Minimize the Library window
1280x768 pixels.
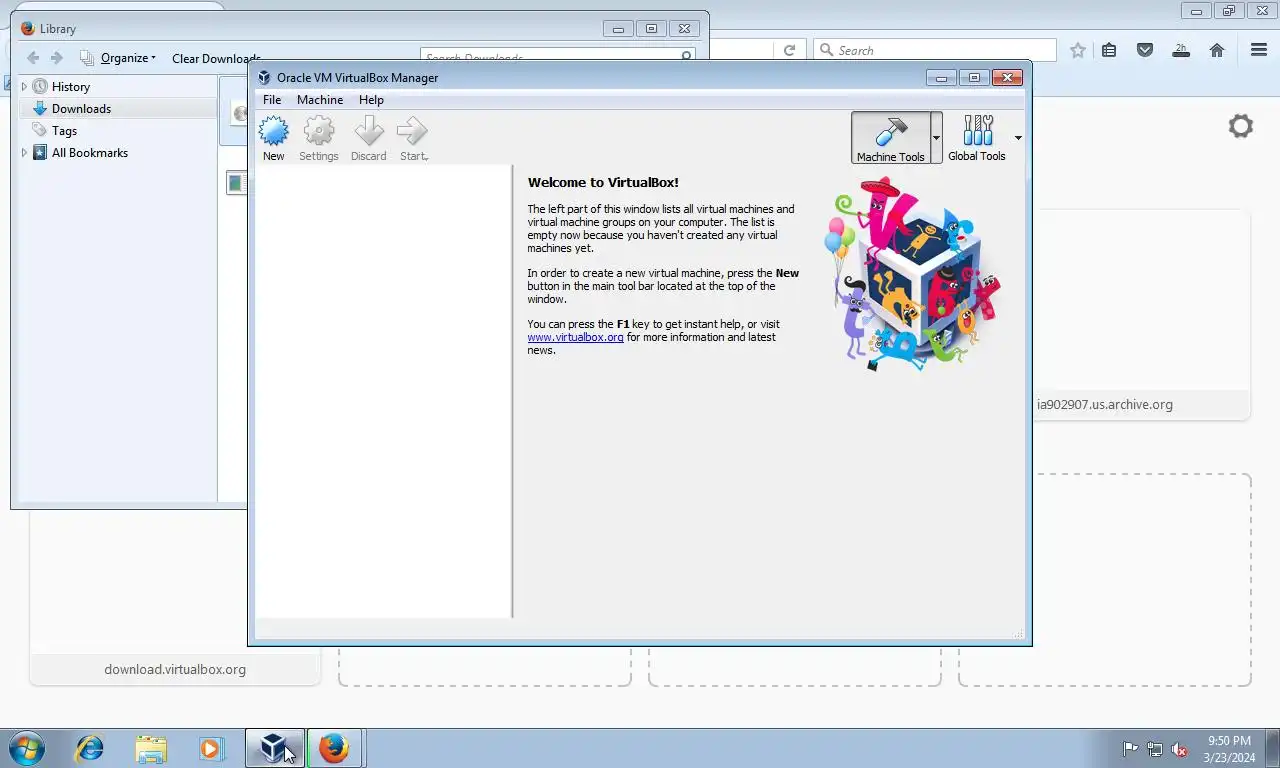click(x=618, y=29)
